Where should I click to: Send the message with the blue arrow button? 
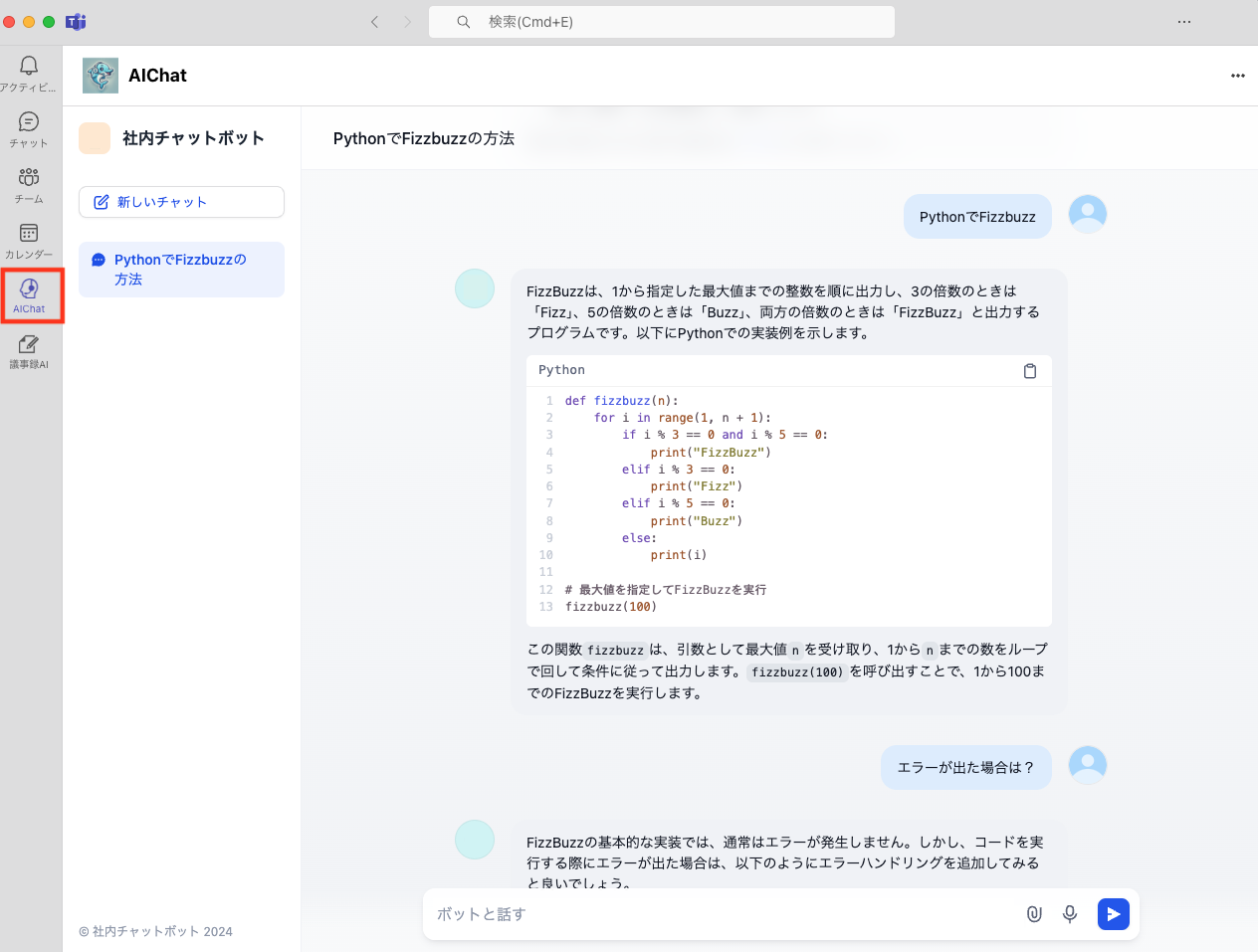(1114, 914)
